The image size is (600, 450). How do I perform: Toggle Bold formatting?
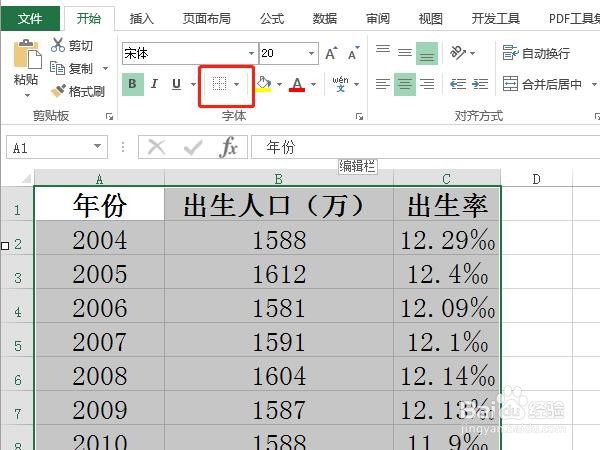pyautogui.click(x=133, y=84)
